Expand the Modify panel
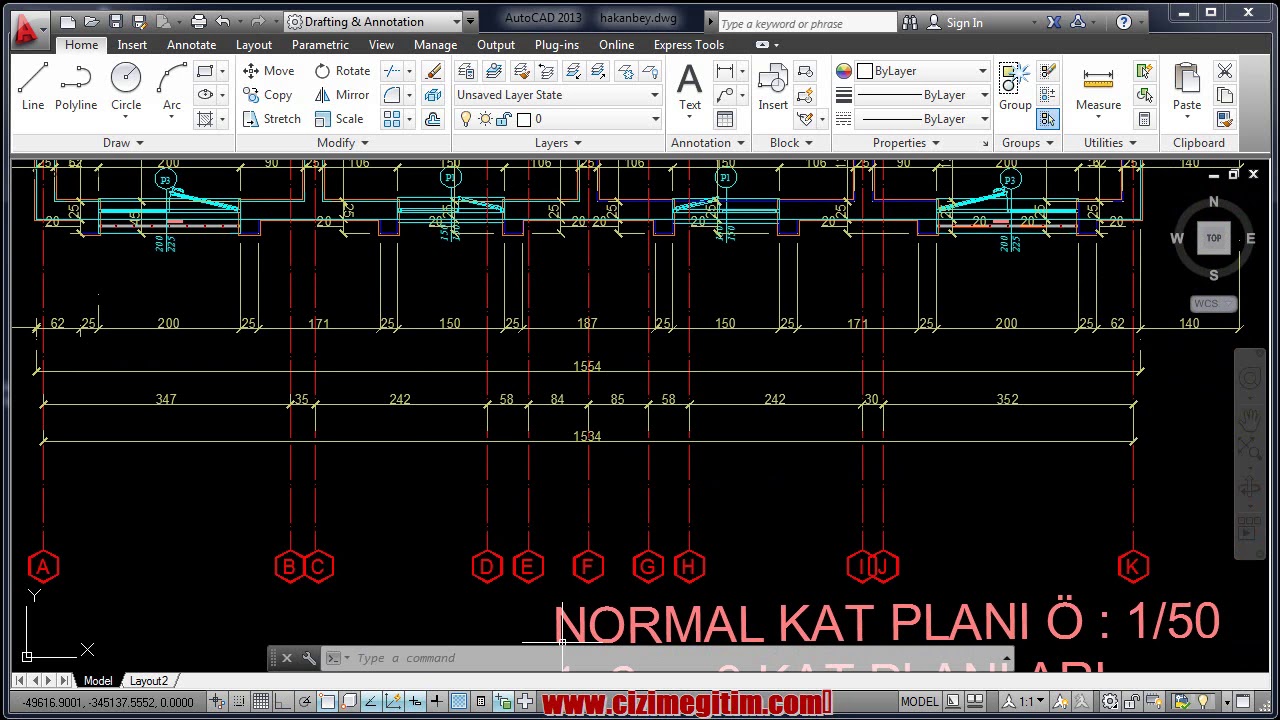 coord(343,143)
